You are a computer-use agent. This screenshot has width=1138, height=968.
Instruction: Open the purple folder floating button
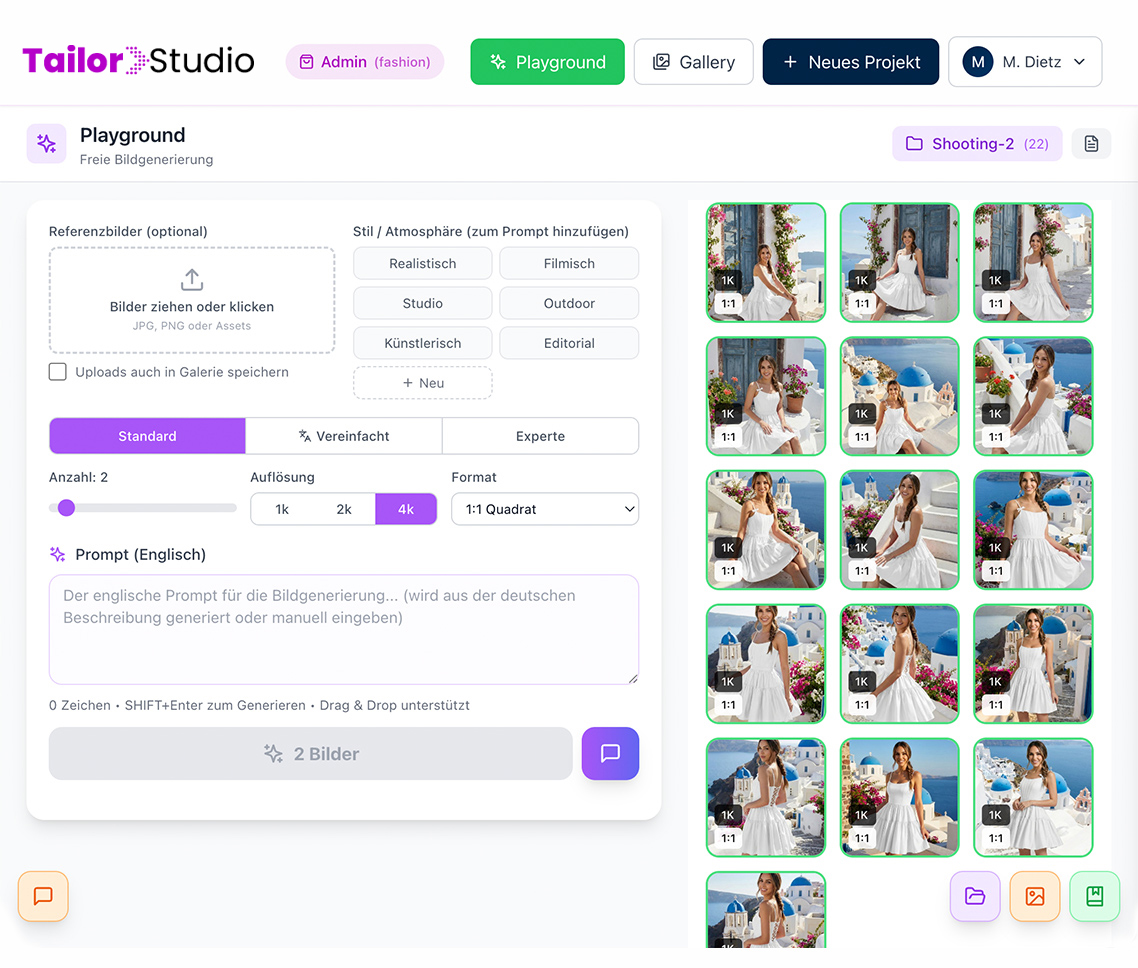pos(974,896)
